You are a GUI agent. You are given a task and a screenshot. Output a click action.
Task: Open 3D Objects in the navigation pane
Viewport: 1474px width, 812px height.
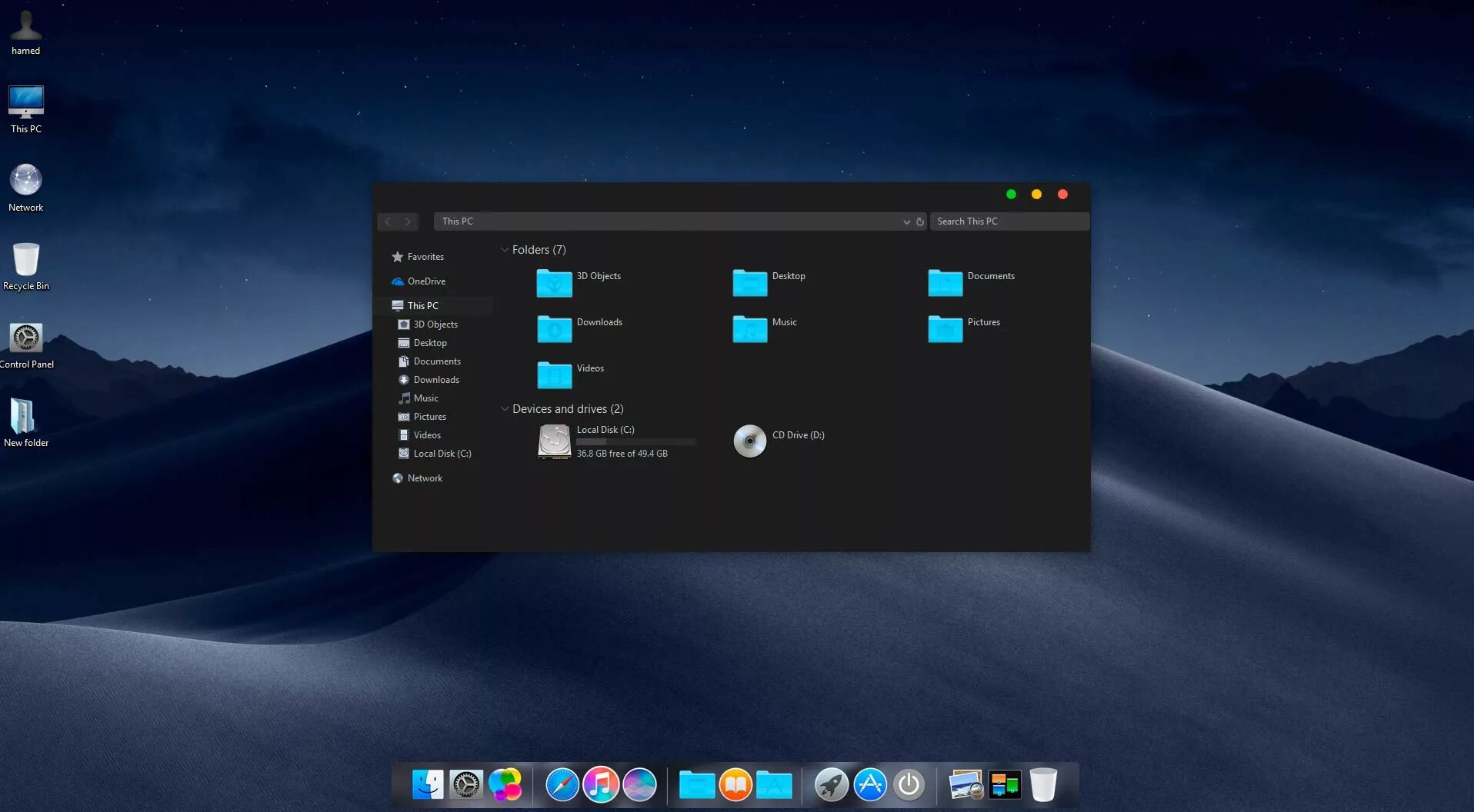428,324
